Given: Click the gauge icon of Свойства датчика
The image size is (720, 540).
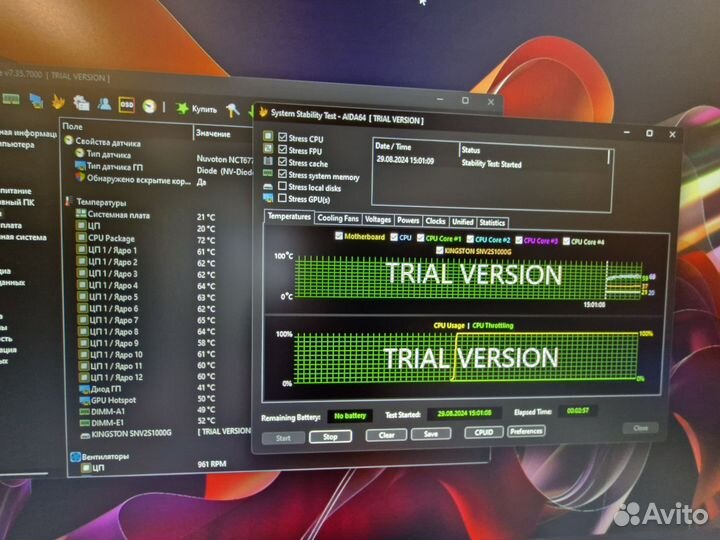Looking at the screenshot, I should click(69, 140).
